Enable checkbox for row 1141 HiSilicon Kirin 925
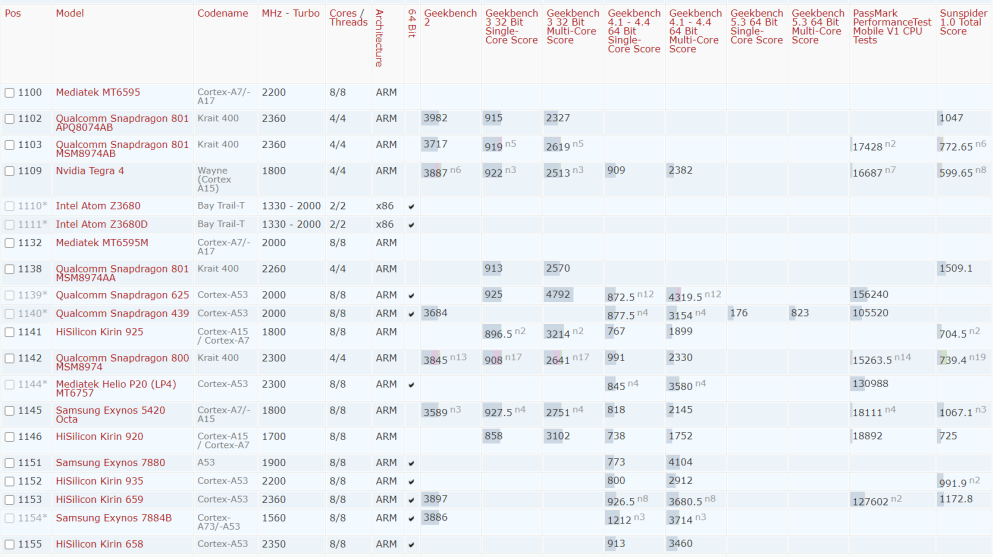The width and height of the screenshot is (1000, 557). click(x=10, y=332)
